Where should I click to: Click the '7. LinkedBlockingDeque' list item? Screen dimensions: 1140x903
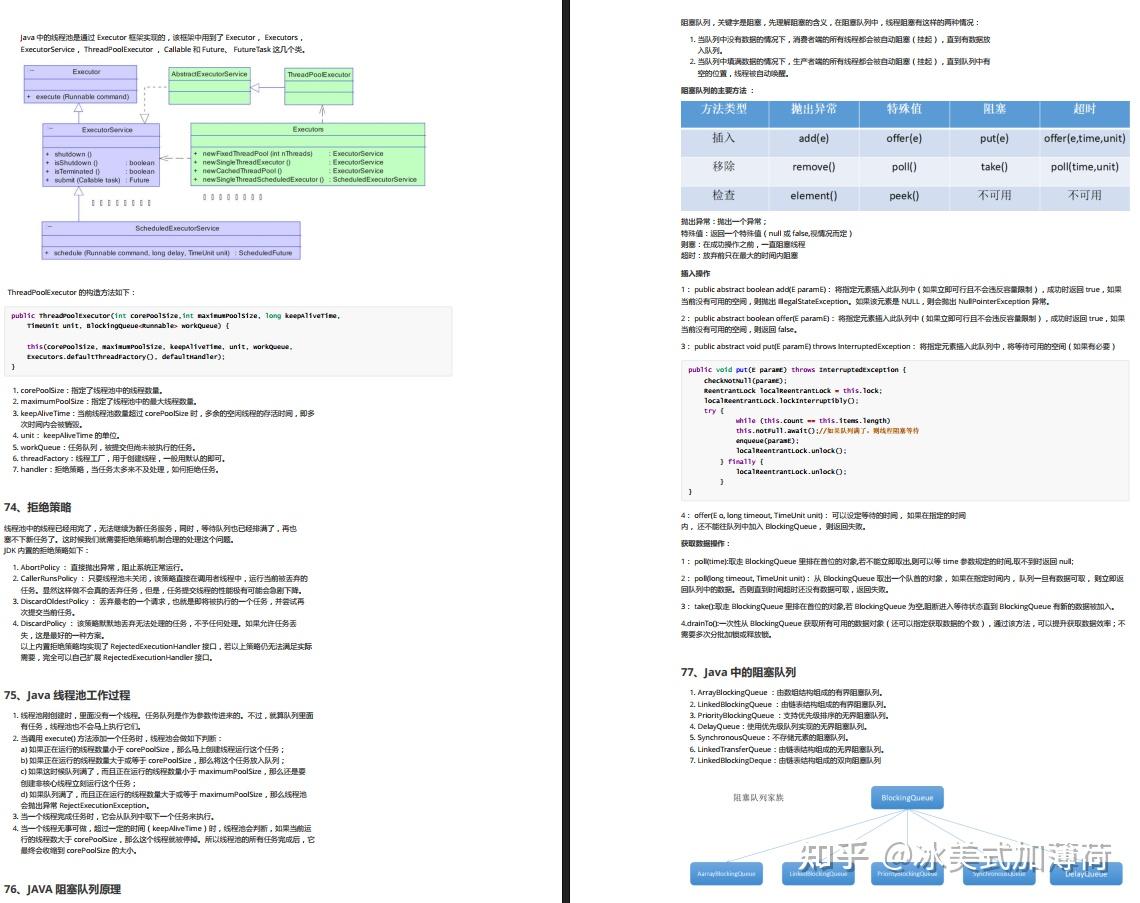coord(785,760)
